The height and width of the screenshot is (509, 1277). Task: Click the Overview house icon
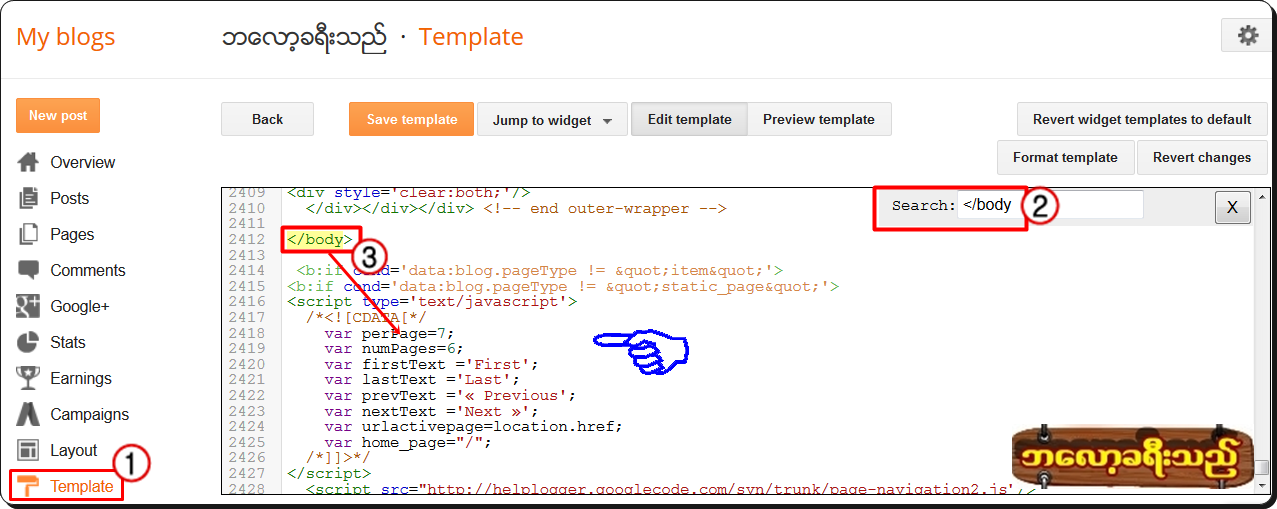(28, 162)
